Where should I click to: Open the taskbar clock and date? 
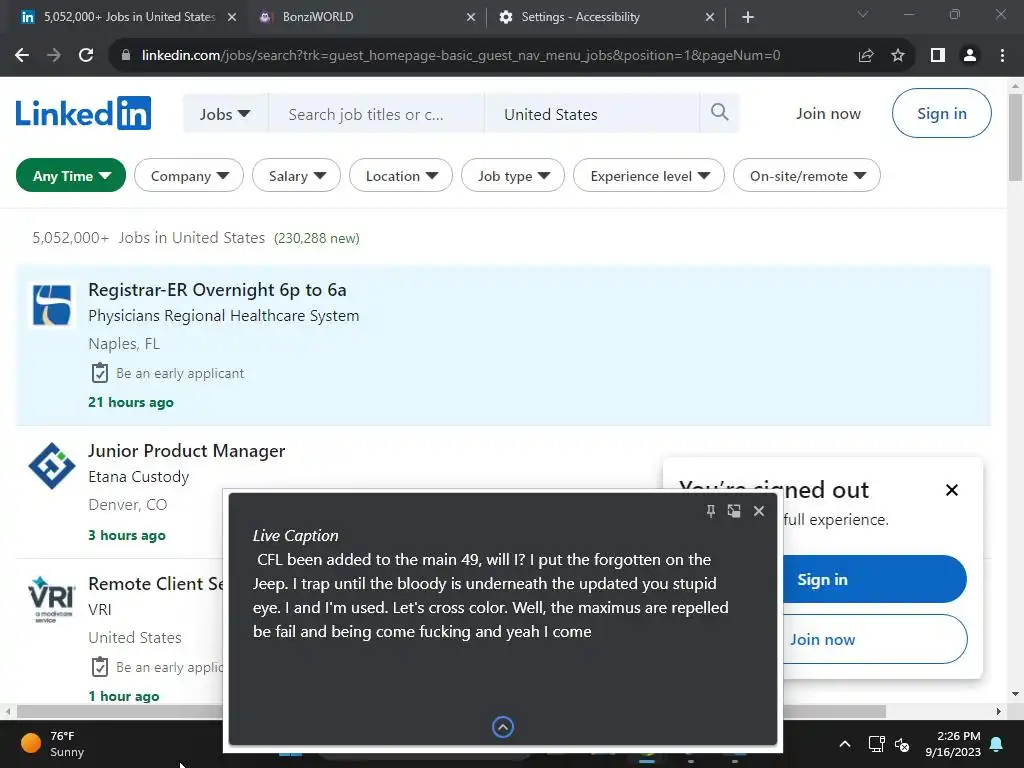click(x=953, y=744)
